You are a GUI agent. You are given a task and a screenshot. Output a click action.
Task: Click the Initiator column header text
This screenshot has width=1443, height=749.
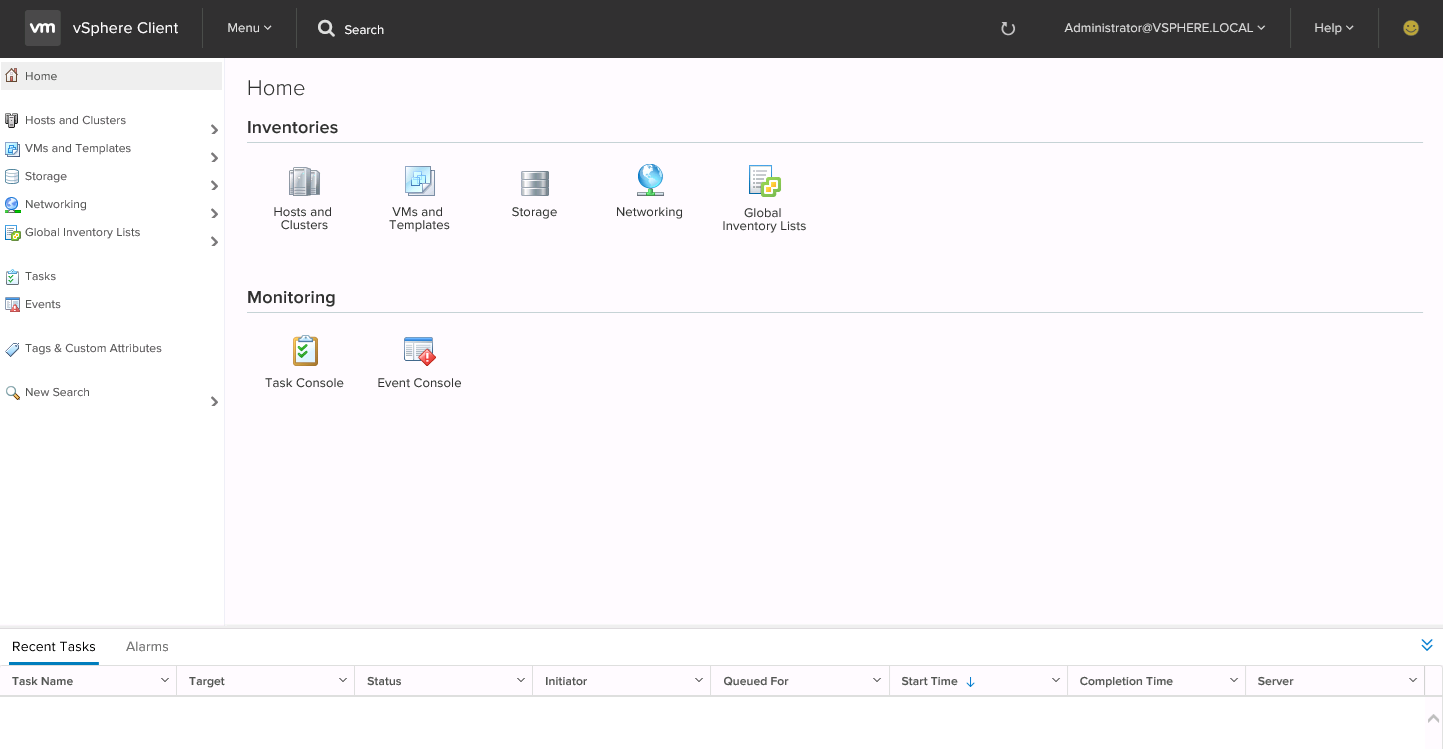(x=566, y=681)
